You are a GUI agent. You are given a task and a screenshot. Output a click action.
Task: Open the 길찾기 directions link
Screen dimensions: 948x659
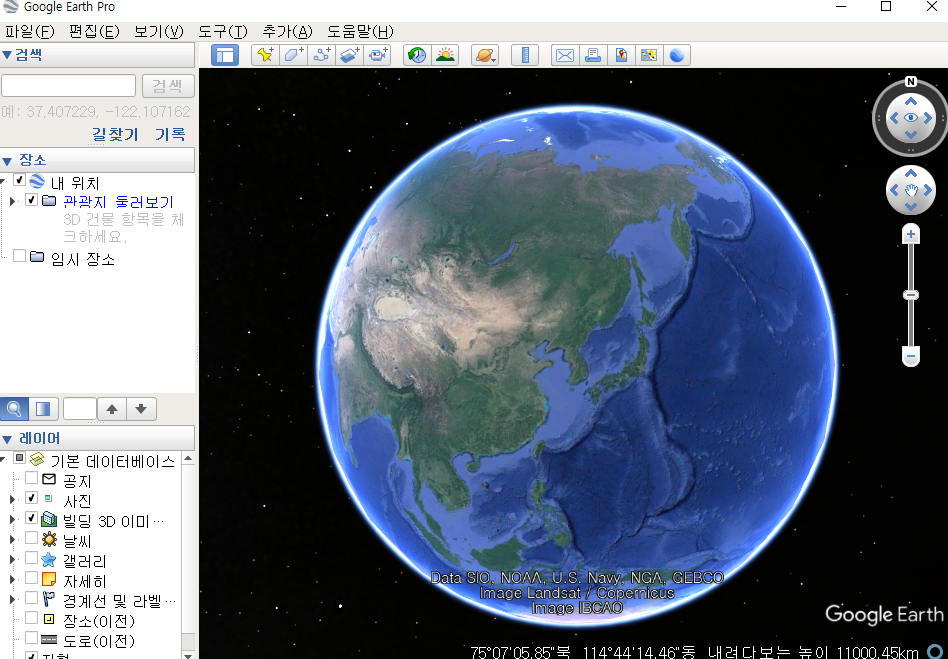click(115, 134)
